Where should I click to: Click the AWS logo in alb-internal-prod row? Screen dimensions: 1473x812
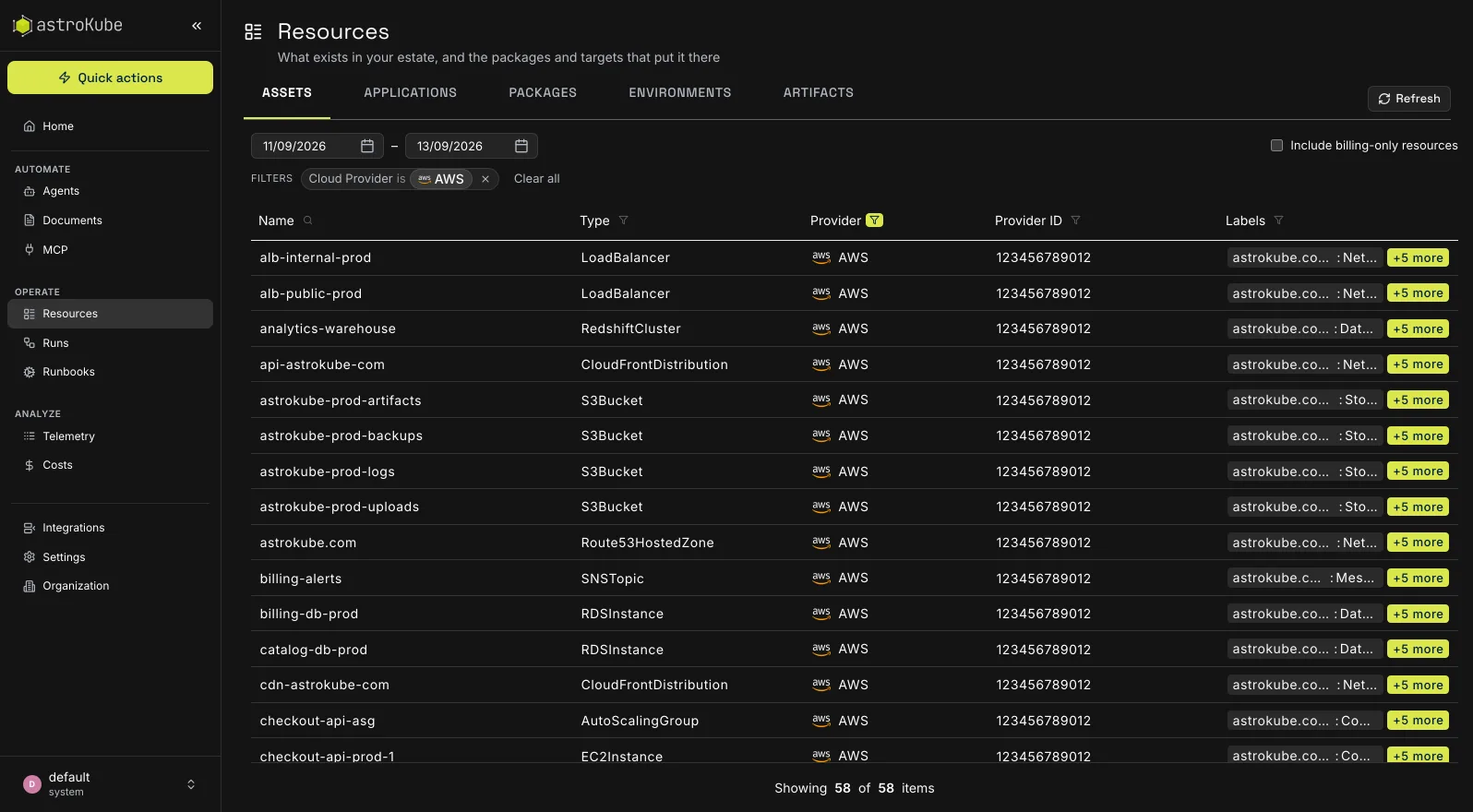coord(821,257)
